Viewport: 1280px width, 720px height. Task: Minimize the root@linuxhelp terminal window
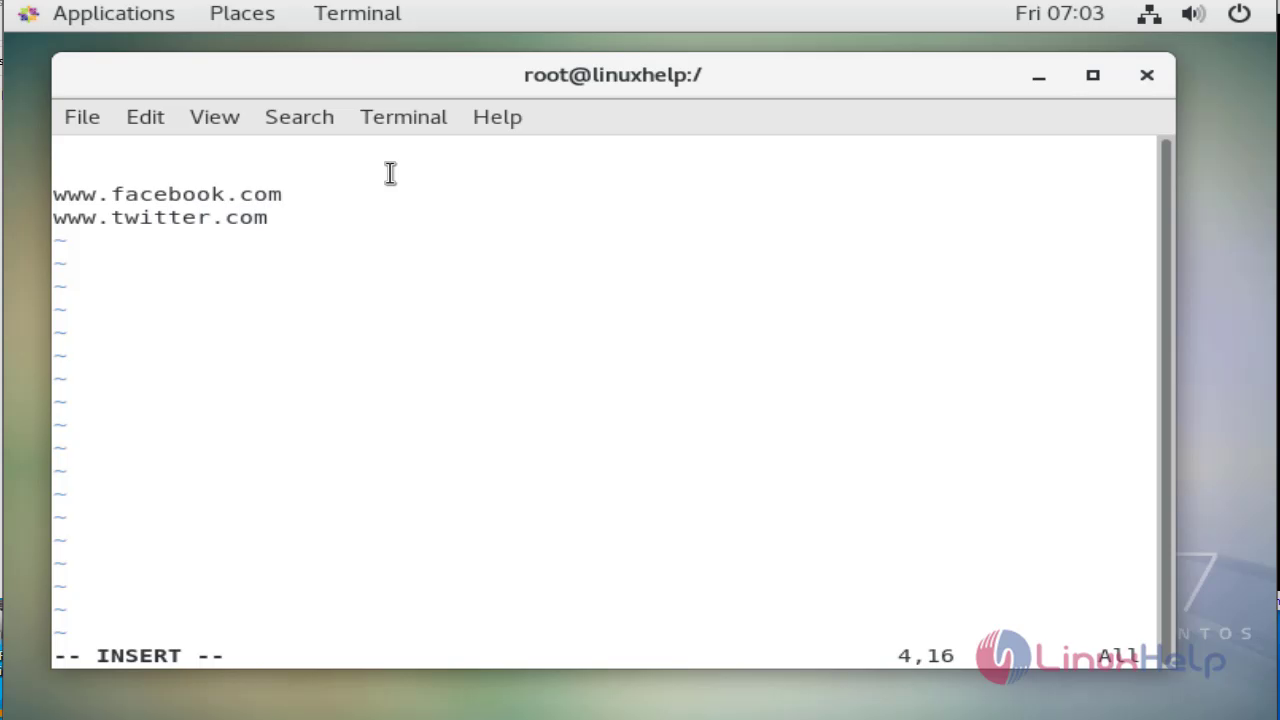coord(1039,76)
